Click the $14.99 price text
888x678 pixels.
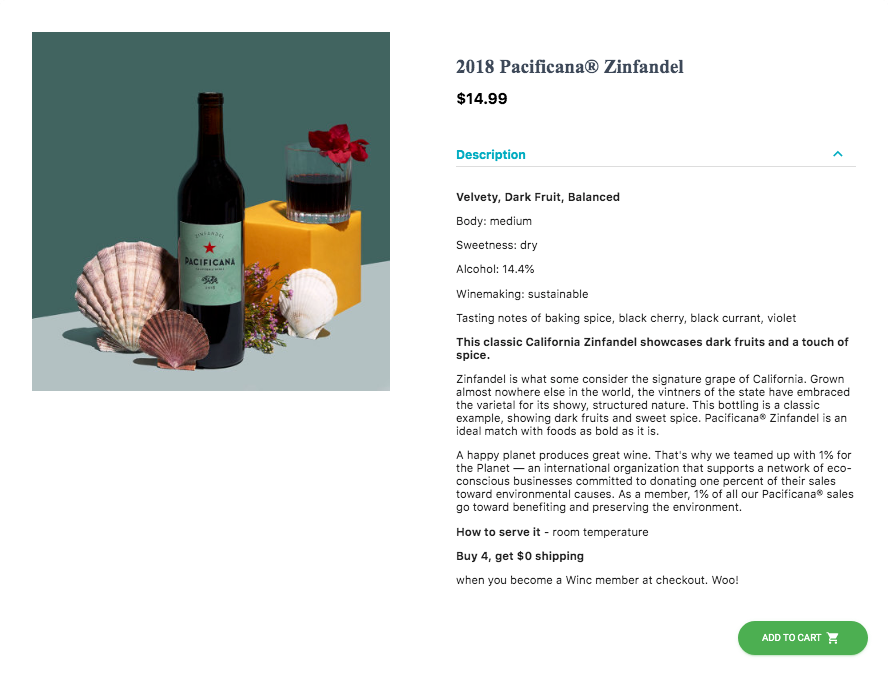coord(482,99)
